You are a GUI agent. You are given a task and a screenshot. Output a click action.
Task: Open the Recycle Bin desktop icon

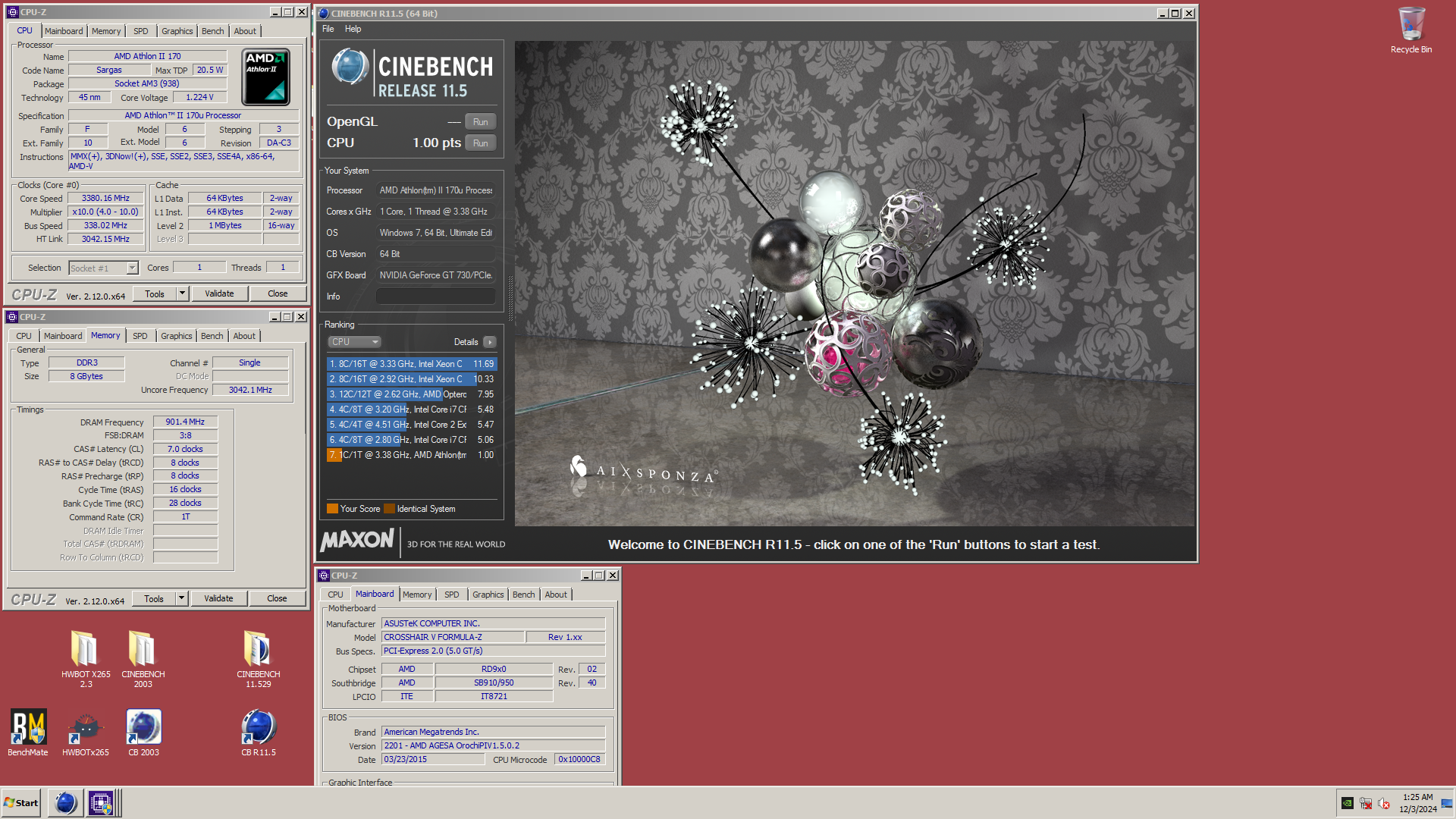1410,30
